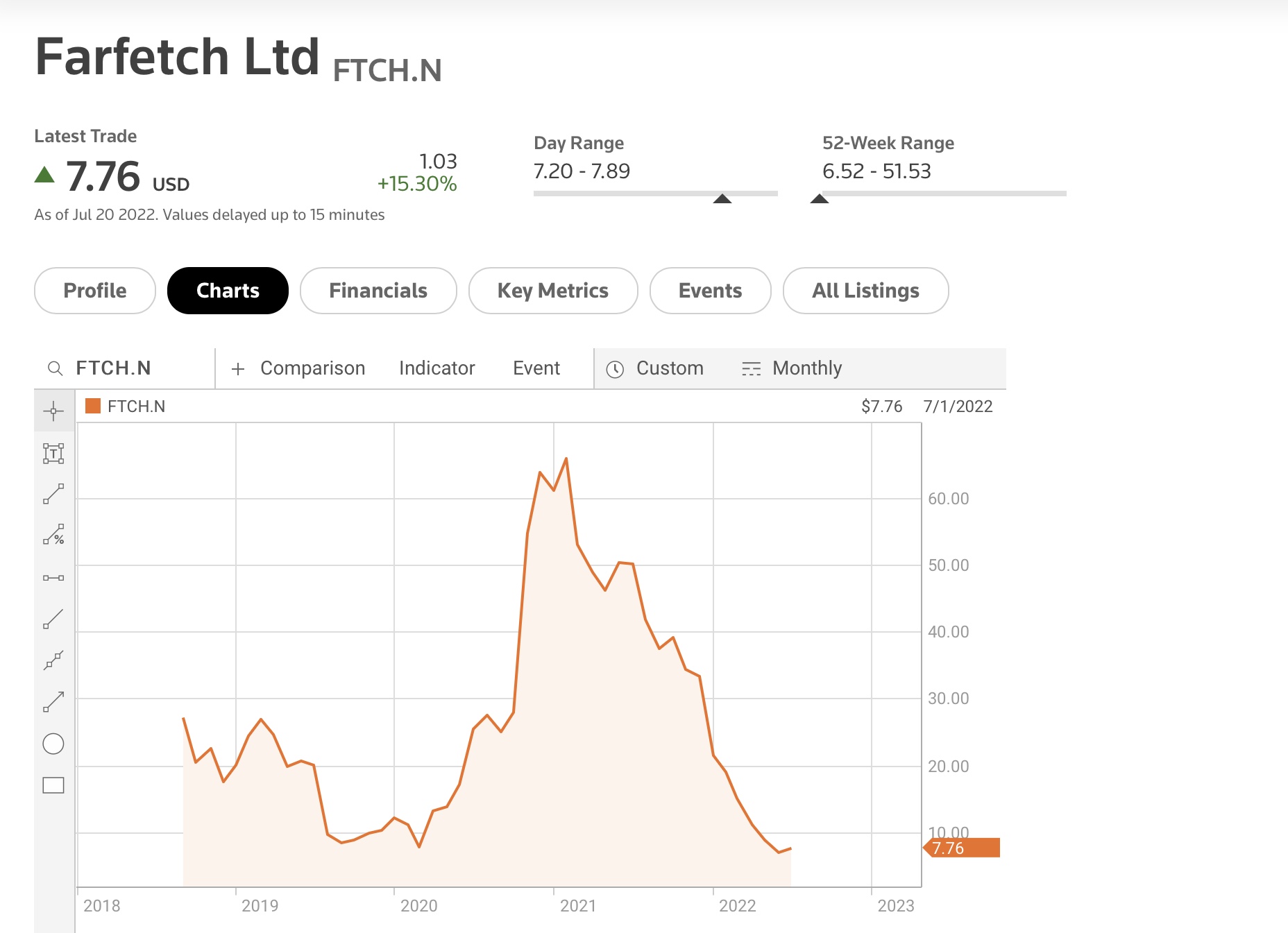Activate the rectangle shape tool
This screenshot has width=1288, height=933.
click(53, 785)
